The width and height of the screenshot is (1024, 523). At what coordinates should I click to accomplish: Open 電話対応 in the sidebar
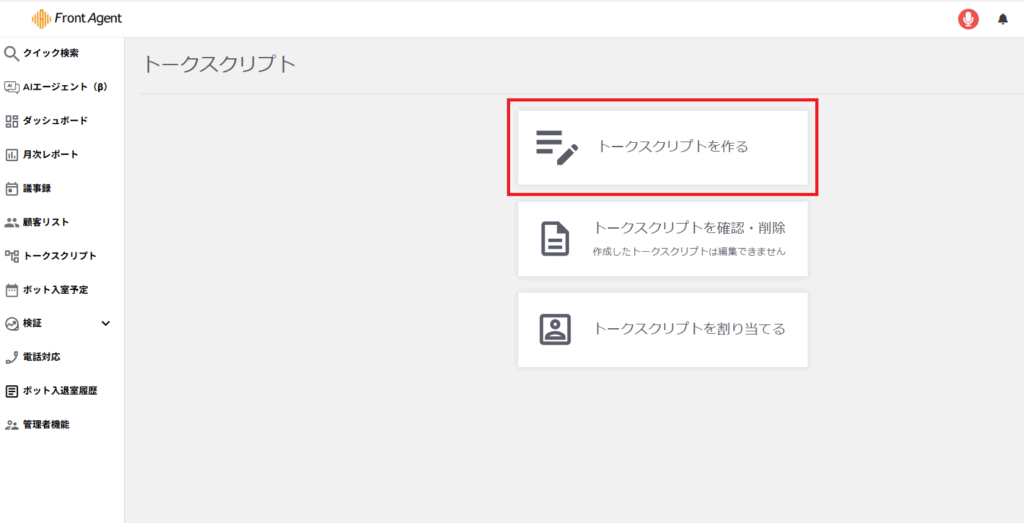point(41,357)
